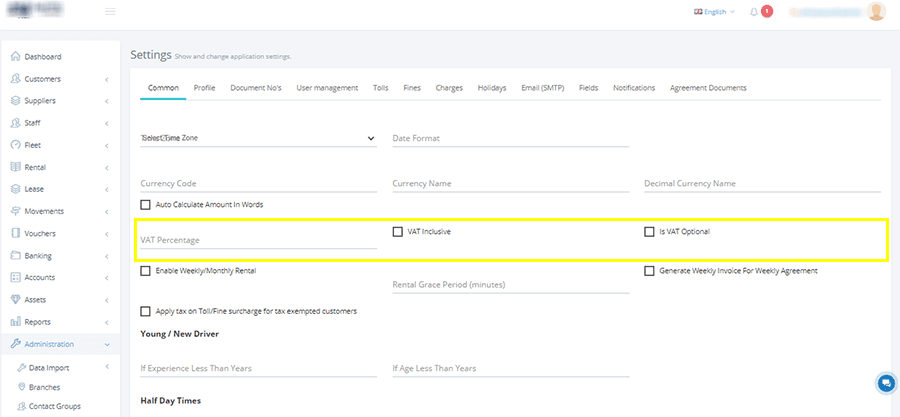Enable the VAT Inclusive checkbox
The height and width of the screenshot is (417, 900).
(397, 232)
